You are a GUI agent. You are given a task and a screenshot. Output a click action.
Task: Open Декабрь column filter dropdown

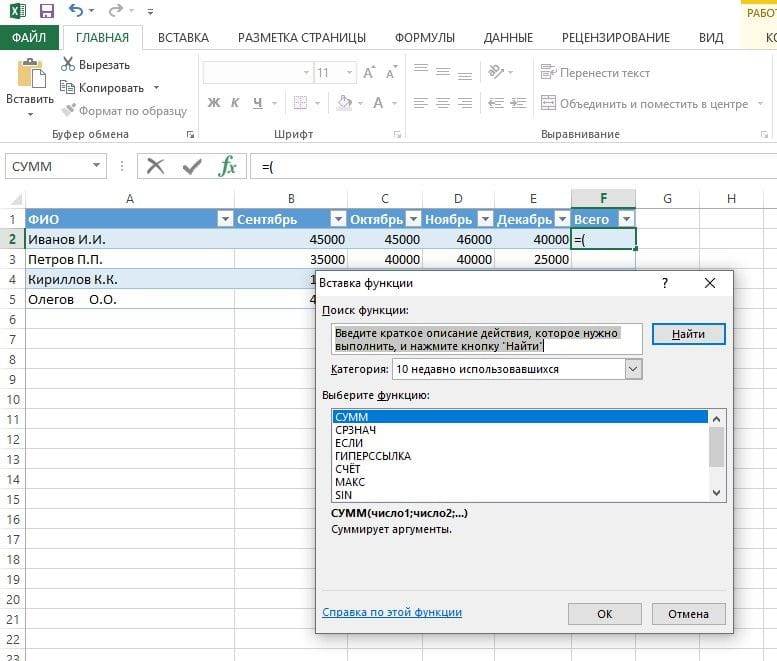coord(562,219)
